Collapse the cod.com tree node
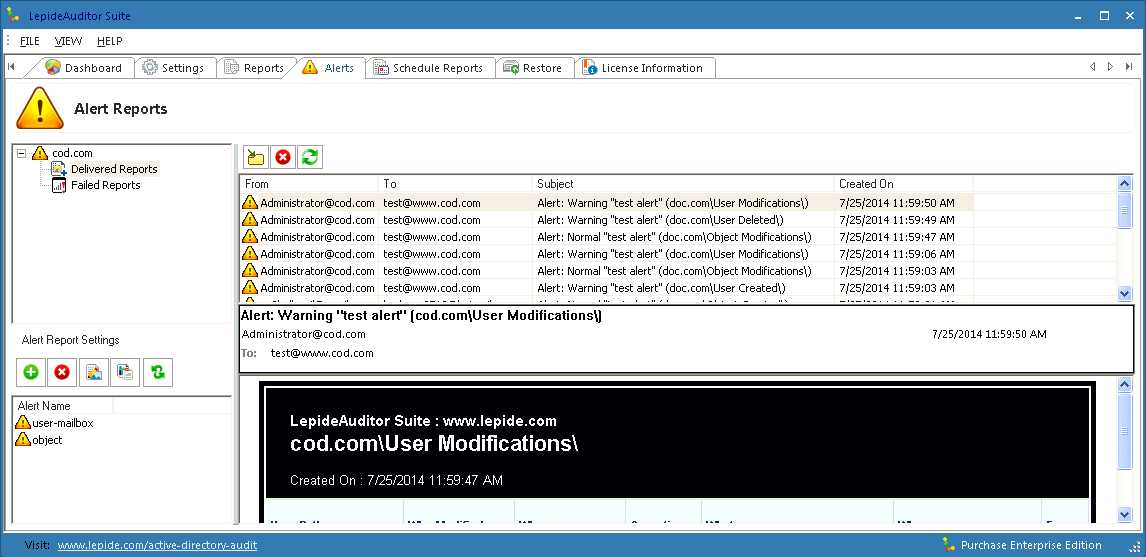This screenshot has height=557, width=1146. [22, 154]
